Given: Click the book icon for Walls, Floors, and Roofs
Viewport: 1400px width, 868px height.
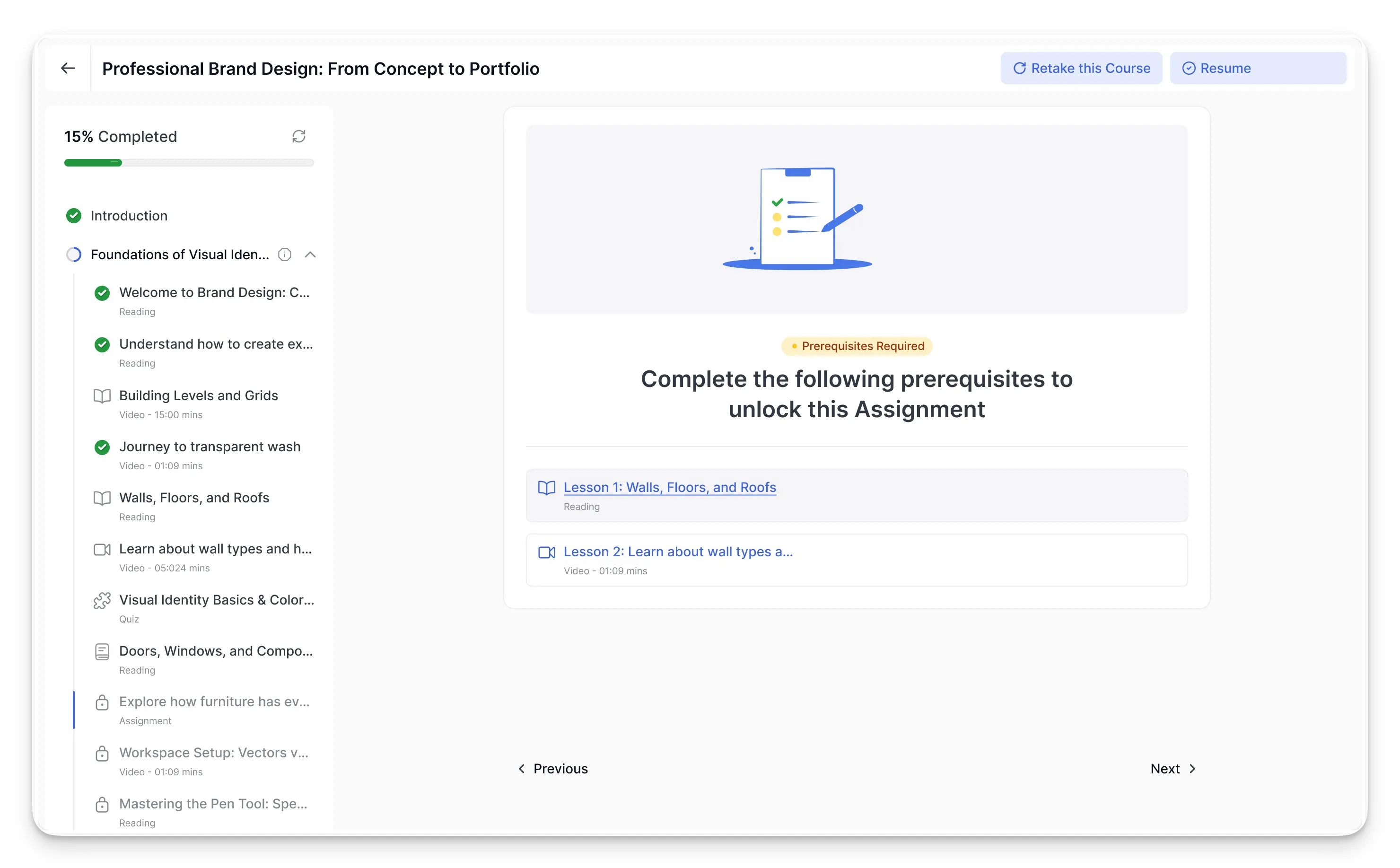Looking at the screenshot, I should (x=102, y=498).
